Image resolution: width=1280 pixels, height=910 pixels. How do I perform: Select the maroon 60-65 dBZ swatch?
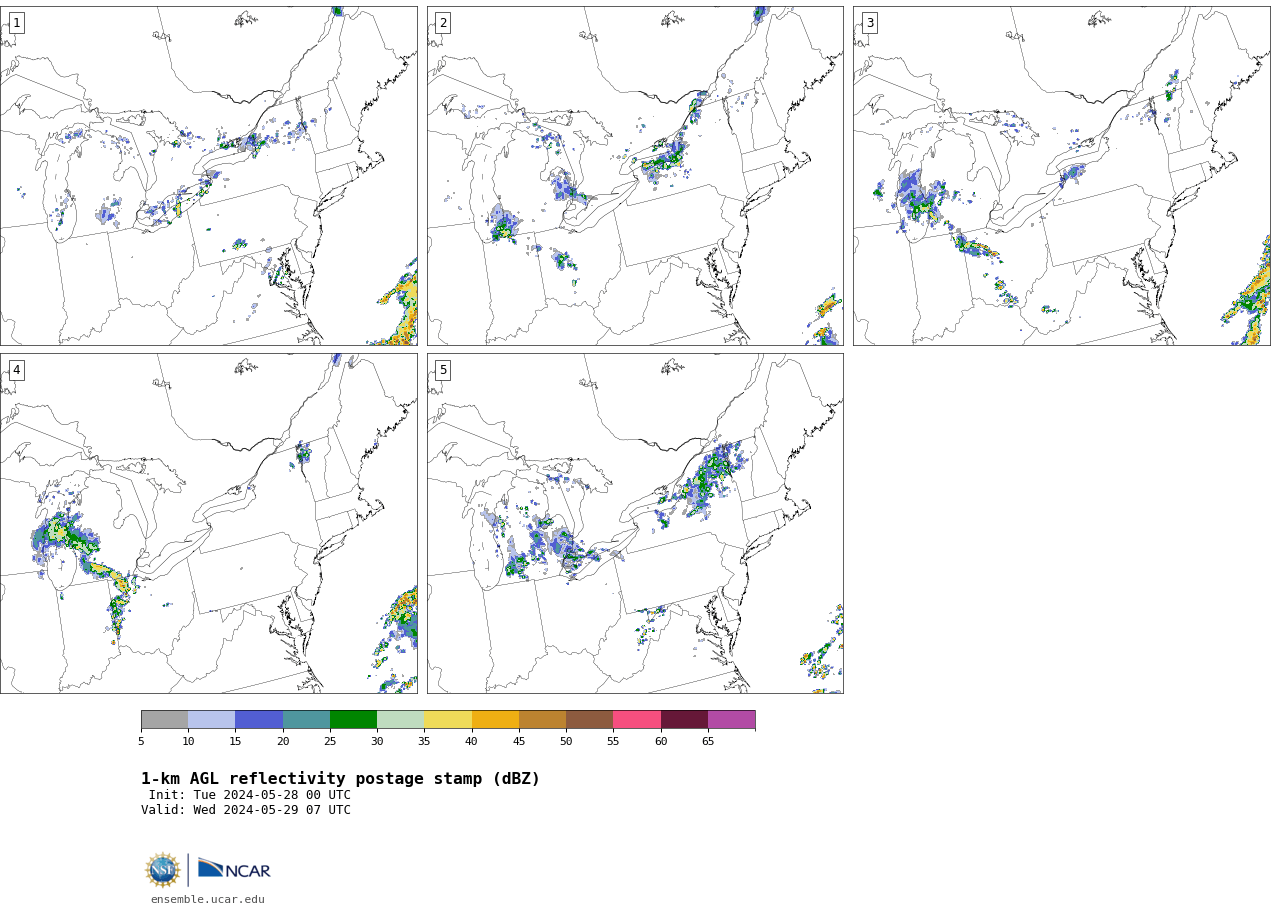[684, 720]
